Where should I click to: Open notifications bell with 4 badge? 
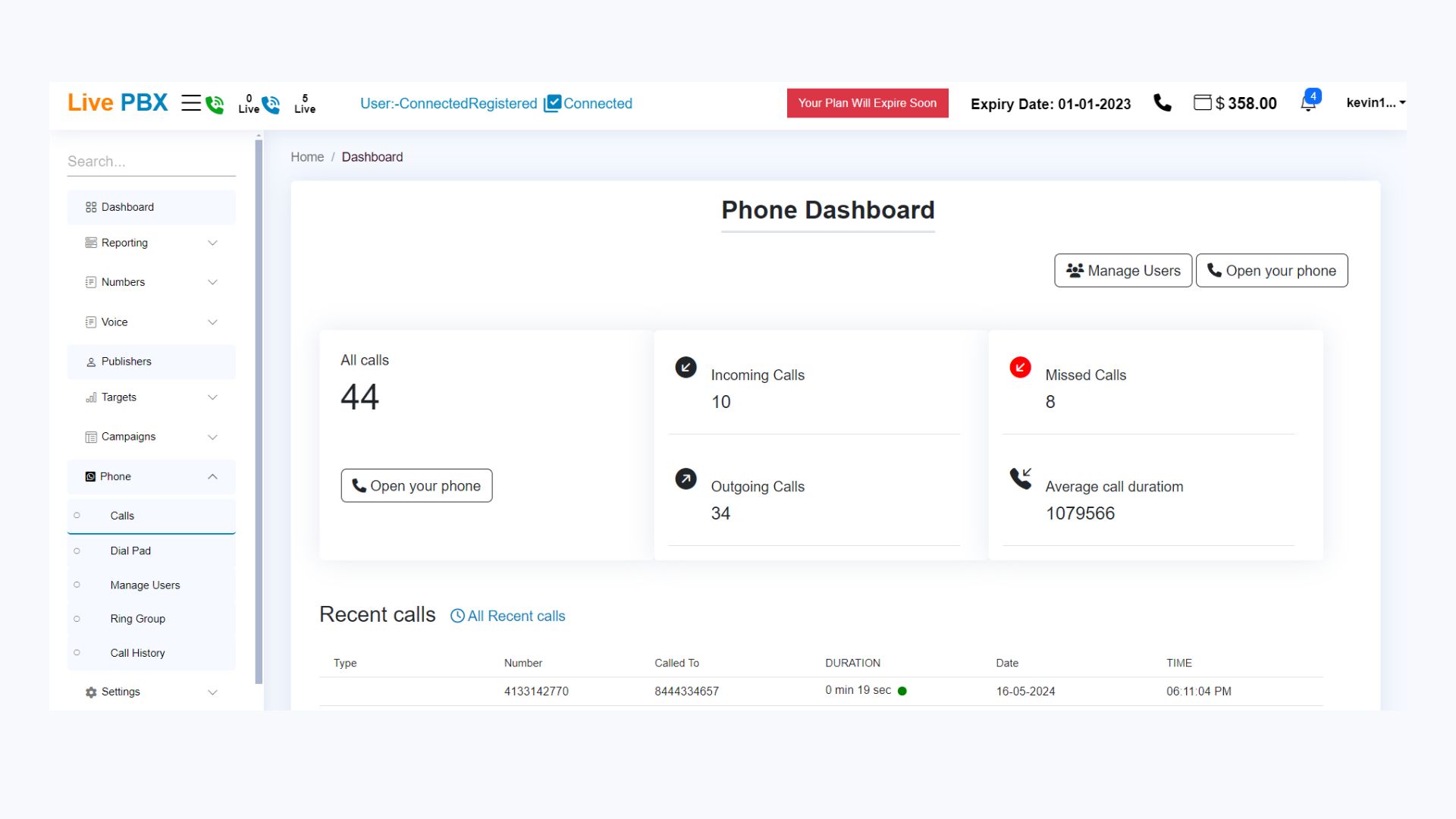1310,101
